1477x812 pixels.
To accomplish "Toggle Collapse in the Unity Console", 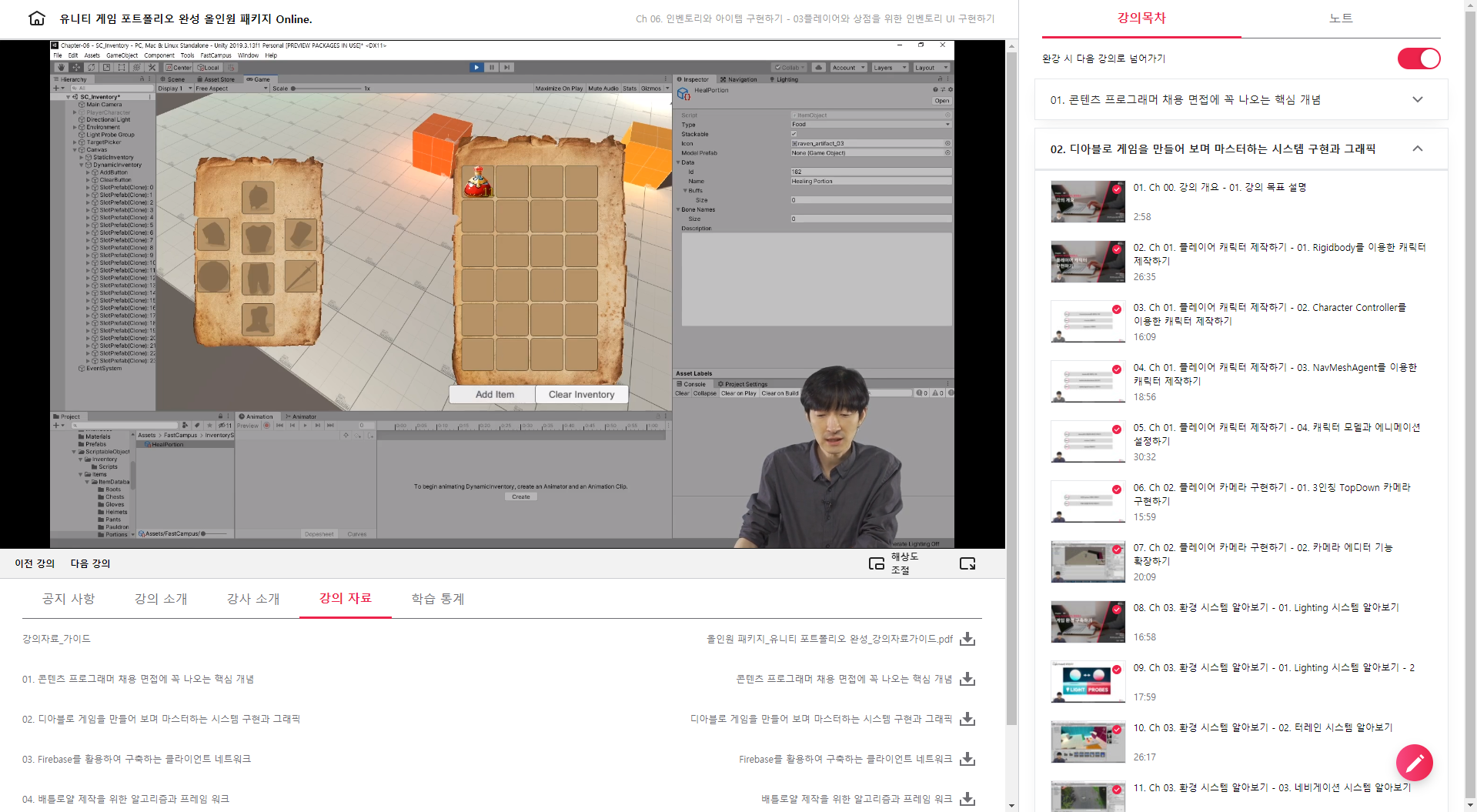I will (x=705, y=393).
